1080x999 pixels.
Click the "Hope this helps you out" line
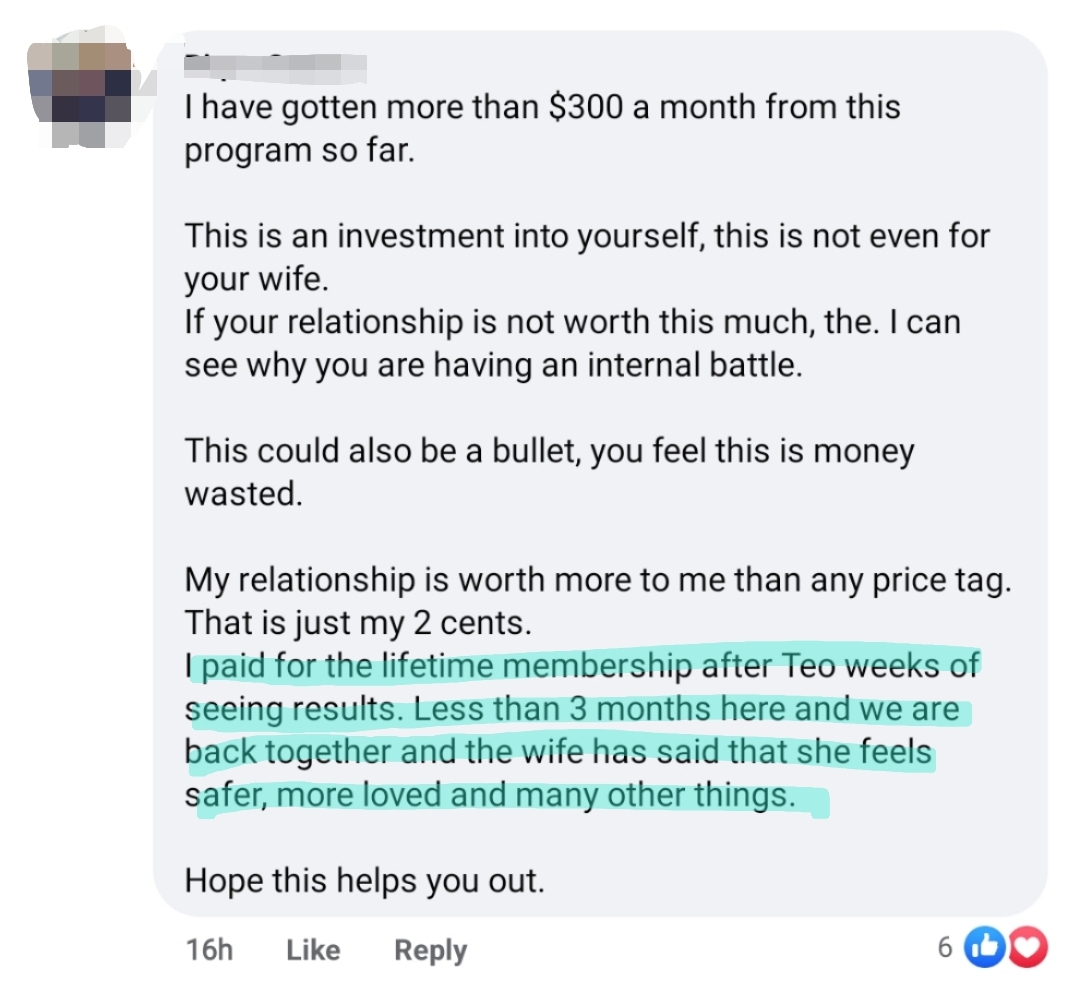click(365, 882)
